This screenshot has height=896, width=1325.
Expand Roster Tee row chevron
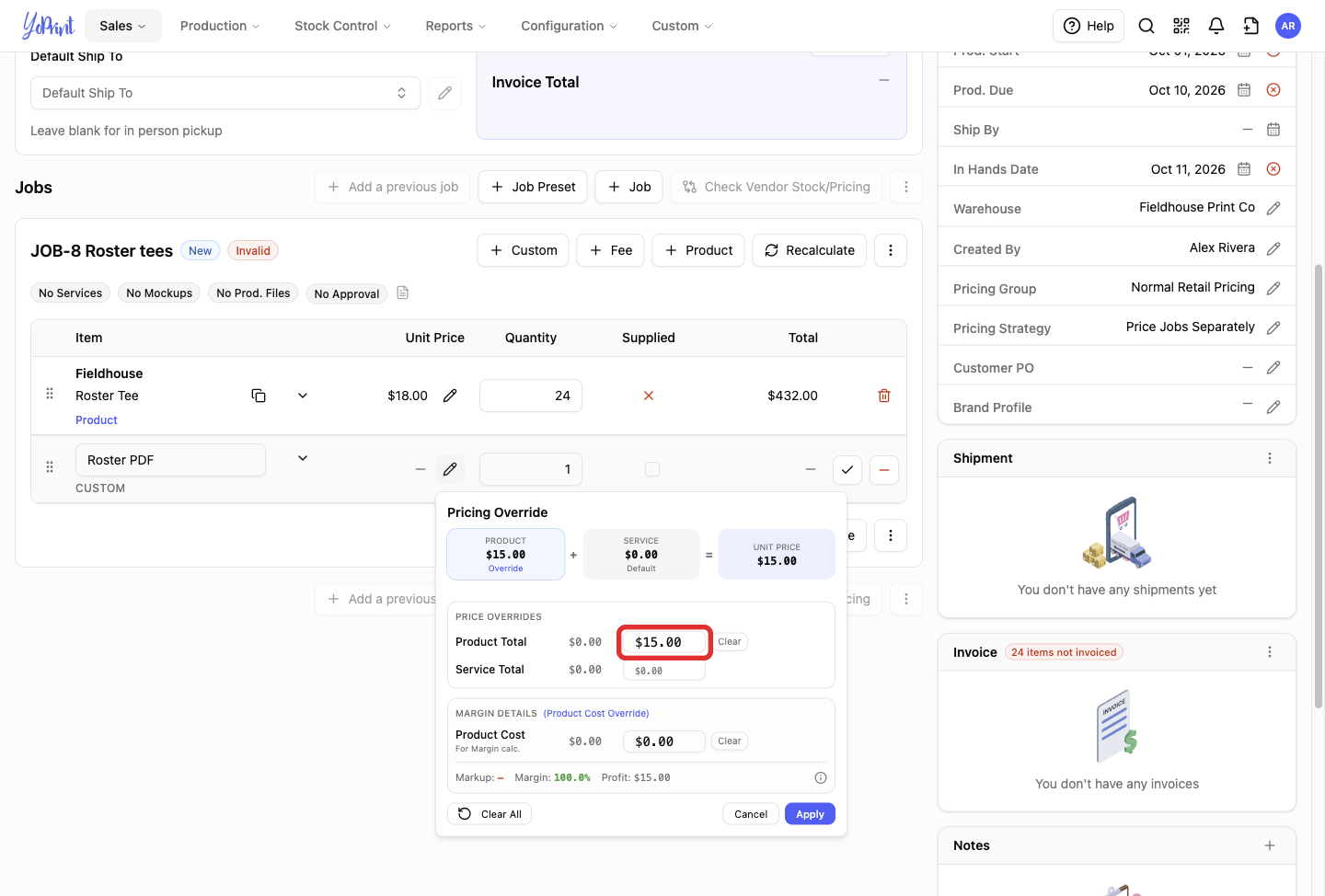tap(303, 396)
